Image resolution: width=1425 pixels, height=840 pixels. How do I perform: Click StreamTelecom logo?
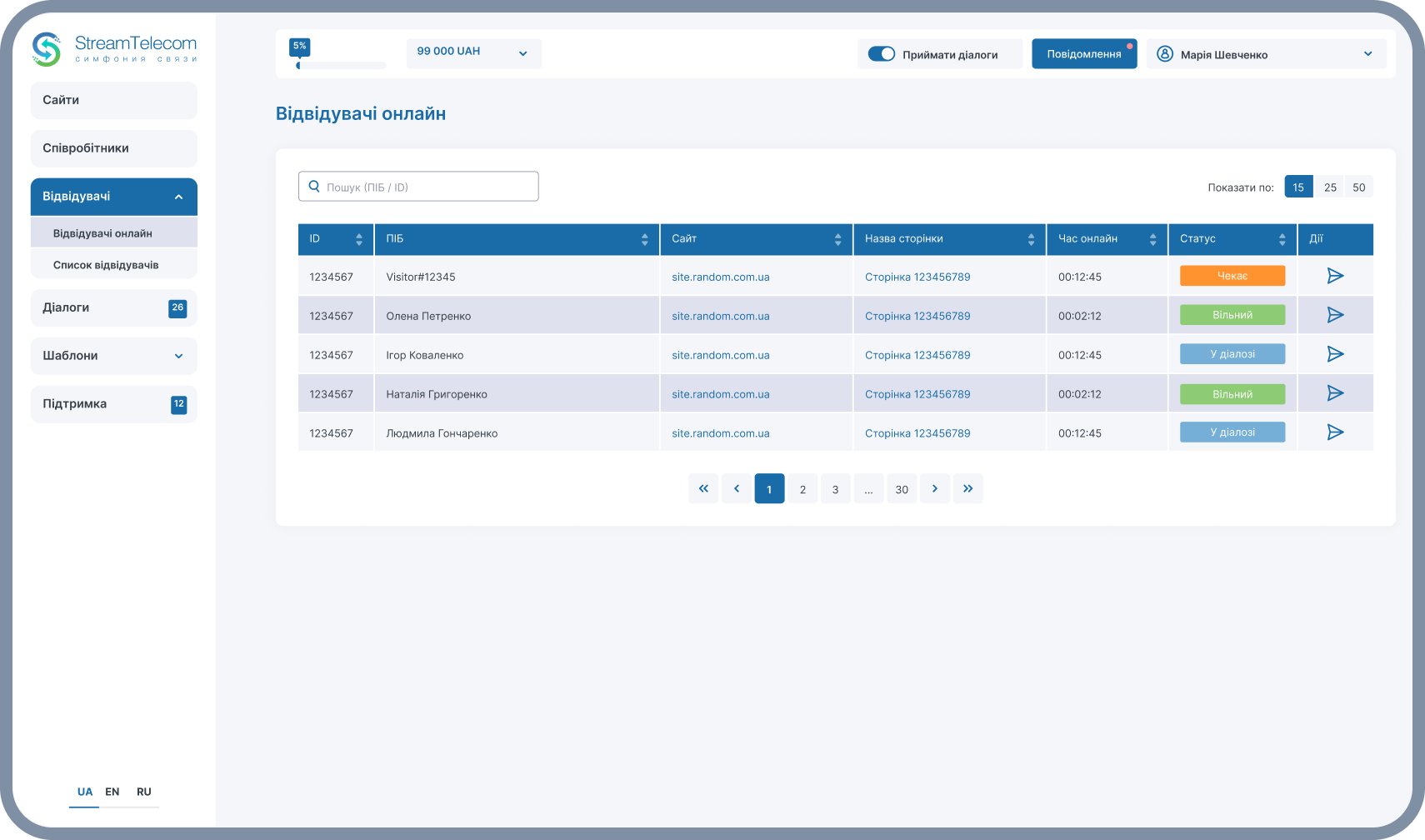(x=114, y=49)
